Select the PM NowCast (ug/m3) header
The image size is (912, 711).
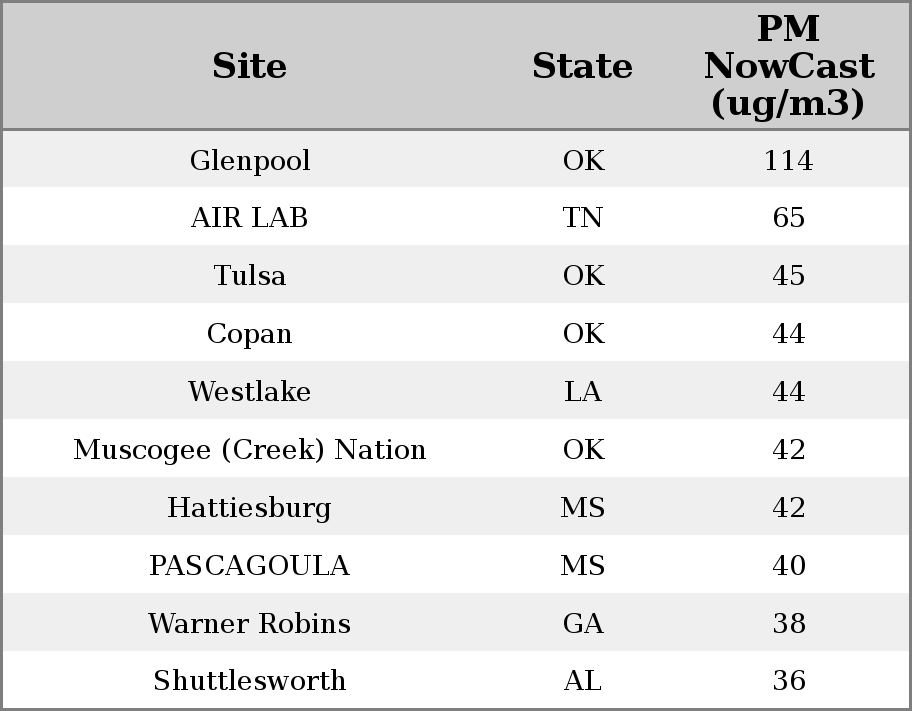point(788,66)
